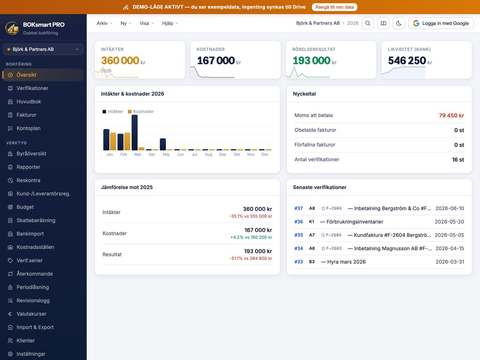Toggle dark mode with the moon icon
The image size is (480, 360).
click(x=399, y=23)
